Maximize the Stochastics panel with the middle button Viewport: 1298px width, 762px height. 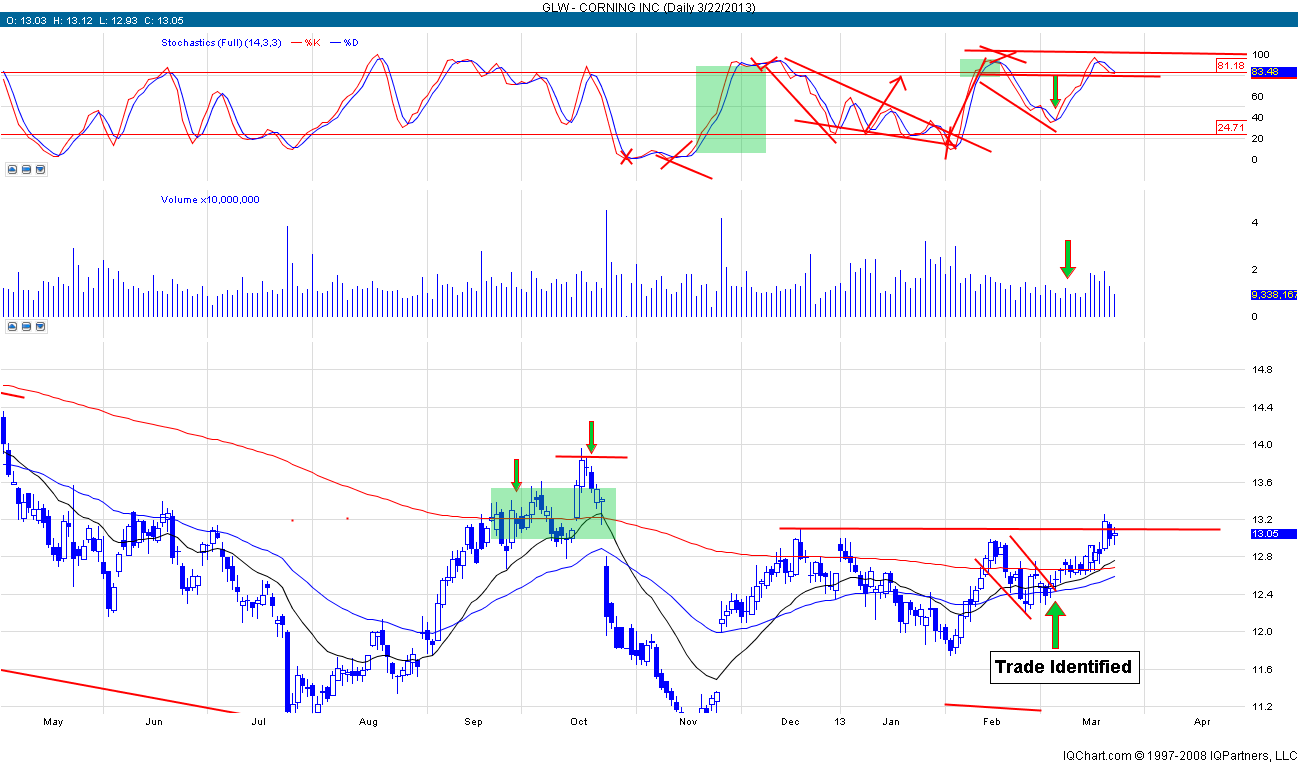[26, 170]
